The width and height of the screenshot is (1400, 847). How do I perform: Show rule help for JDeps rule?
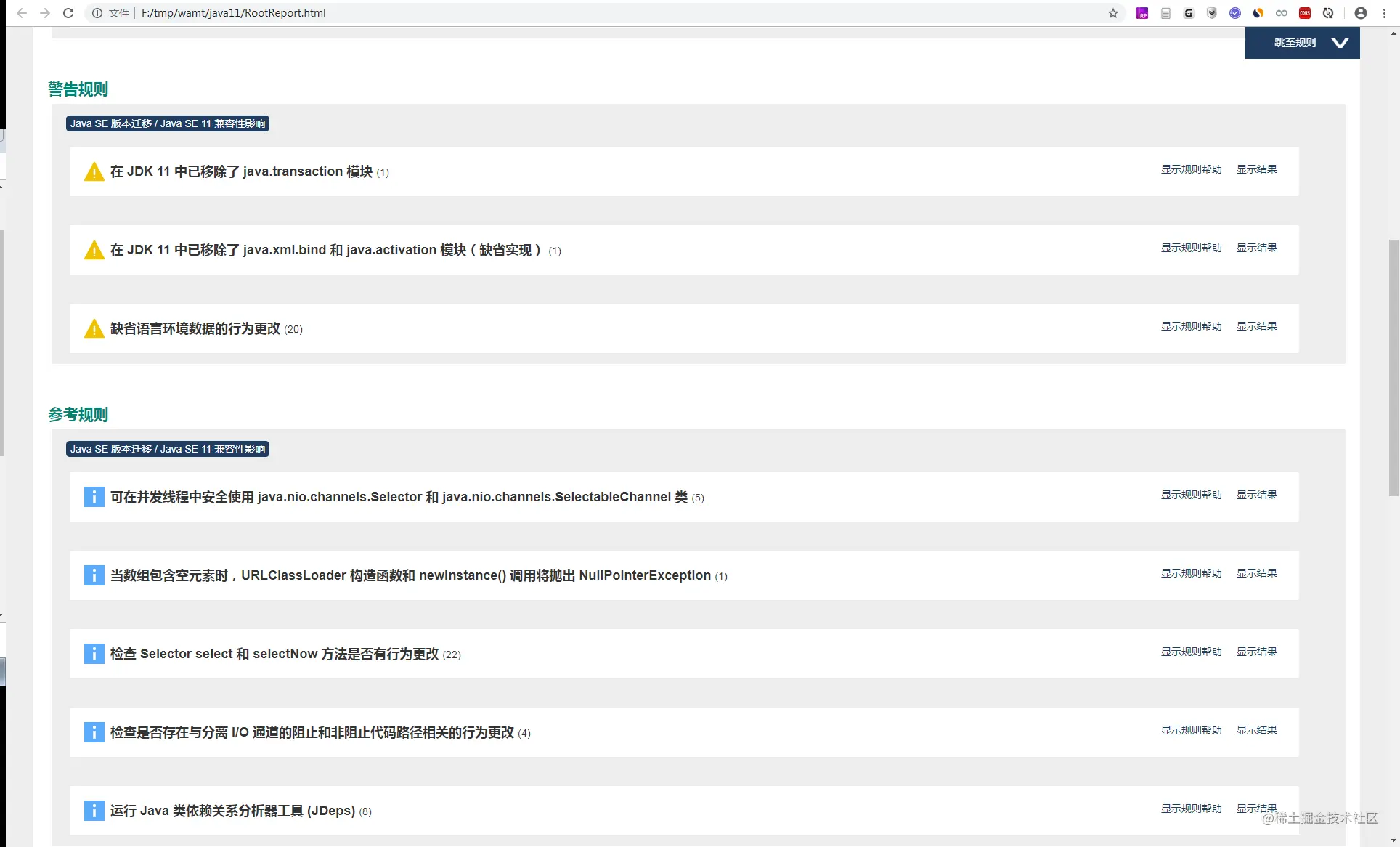click(x=1191, y=808)
